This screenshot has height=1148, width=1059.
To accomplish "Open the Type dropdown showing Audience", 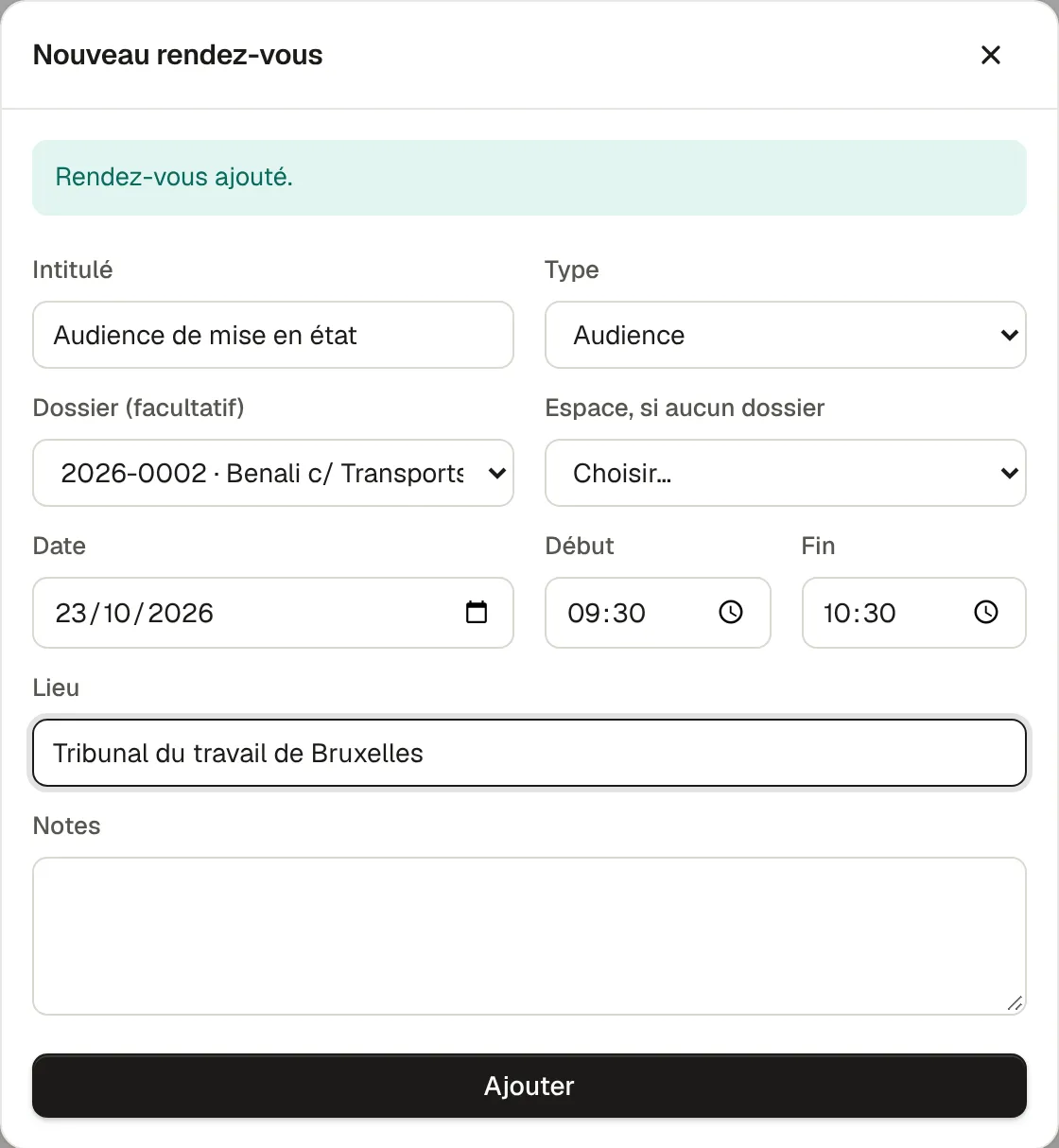I will pos(786,335).
